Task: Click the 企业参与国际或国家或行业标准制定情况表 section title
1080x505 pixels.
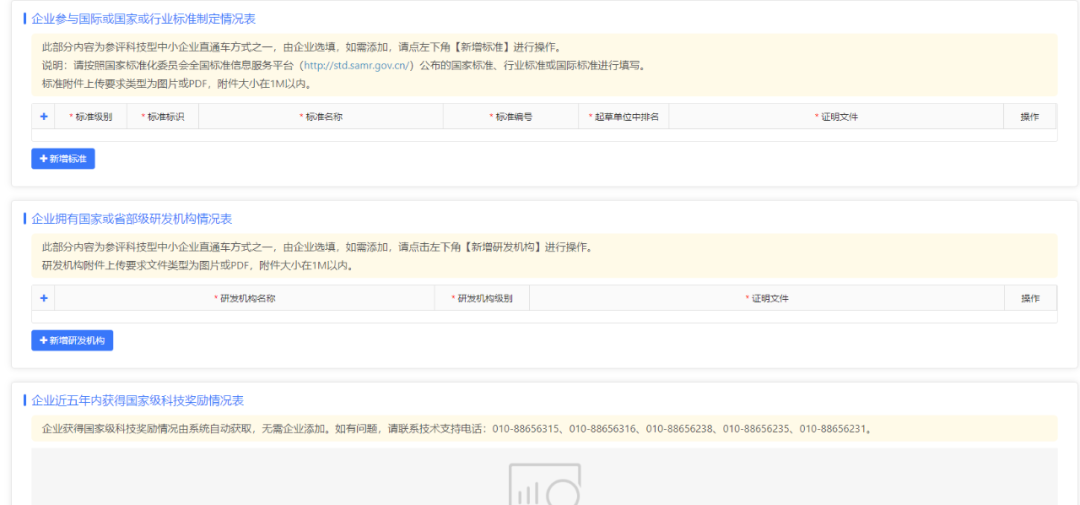Action: click(x=143, y=19)
